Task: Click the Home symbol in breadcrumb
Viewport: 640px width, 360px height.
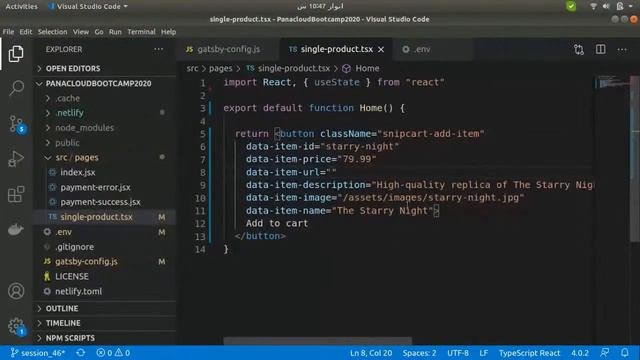Action: tap(361, 69)
